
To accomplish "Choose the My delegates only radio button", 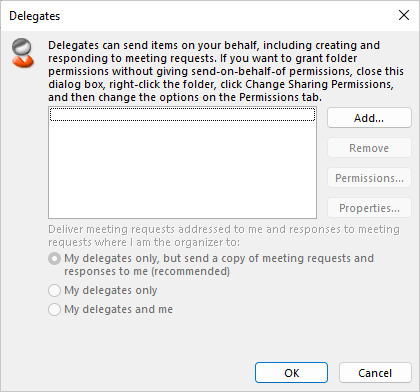I will click(x=54, y=290).
